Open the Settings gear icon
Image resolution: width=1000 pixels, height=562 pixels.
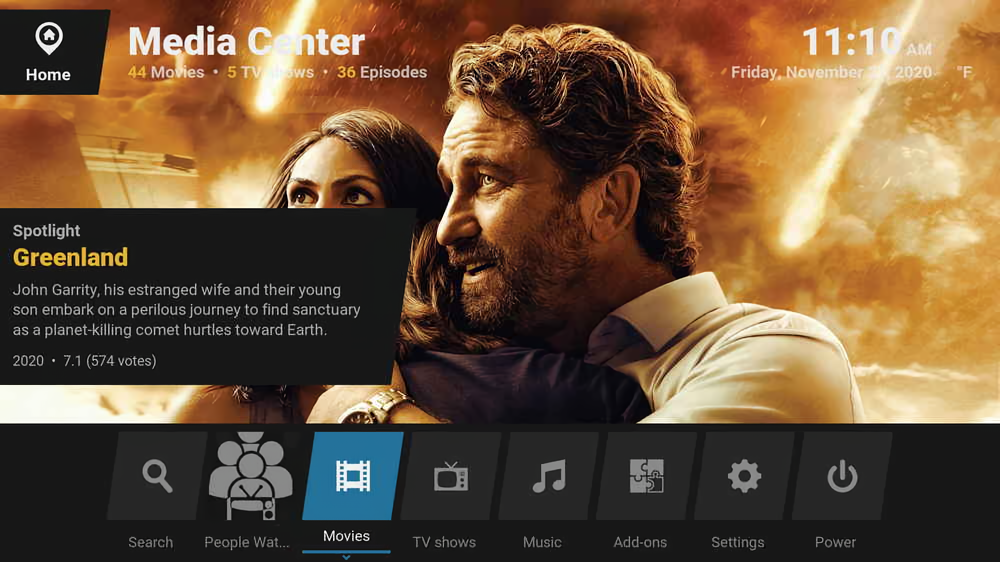pyautogui.click(x=744, y=476)
